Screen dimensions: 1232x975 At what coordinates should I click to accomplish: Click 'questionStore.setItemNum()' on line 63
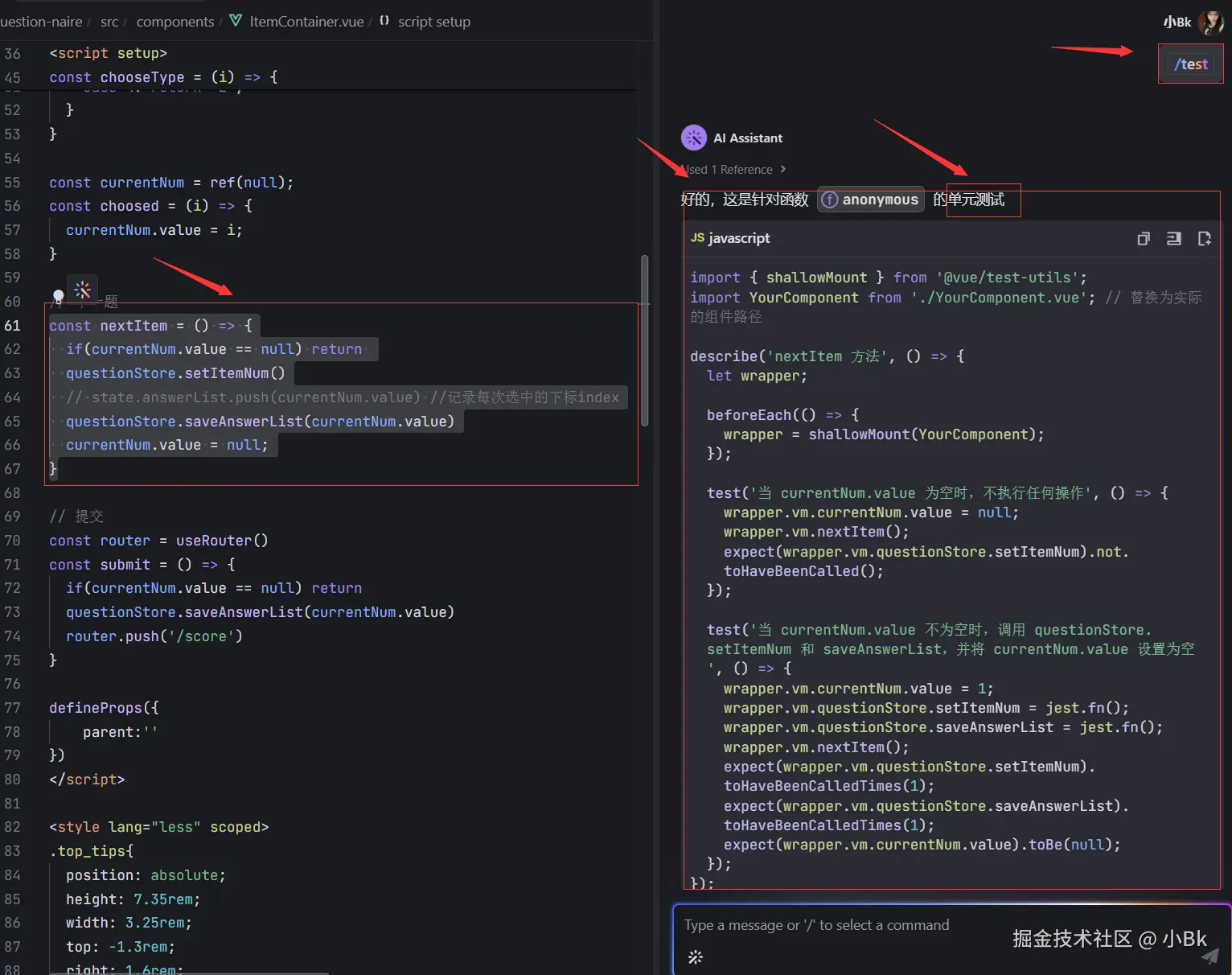pyautogui.click(x=175, y=373)
